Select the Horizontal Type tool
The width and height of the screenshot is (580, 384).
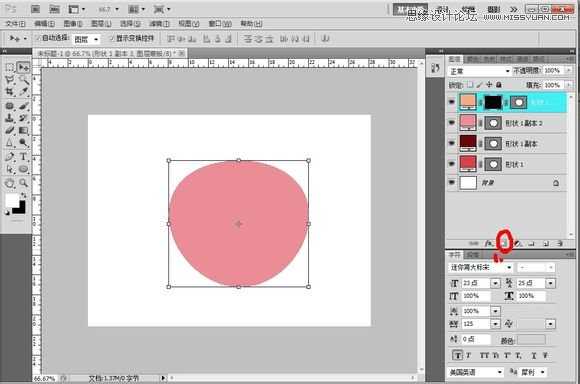pyautogui.click(x=23, y=156)
